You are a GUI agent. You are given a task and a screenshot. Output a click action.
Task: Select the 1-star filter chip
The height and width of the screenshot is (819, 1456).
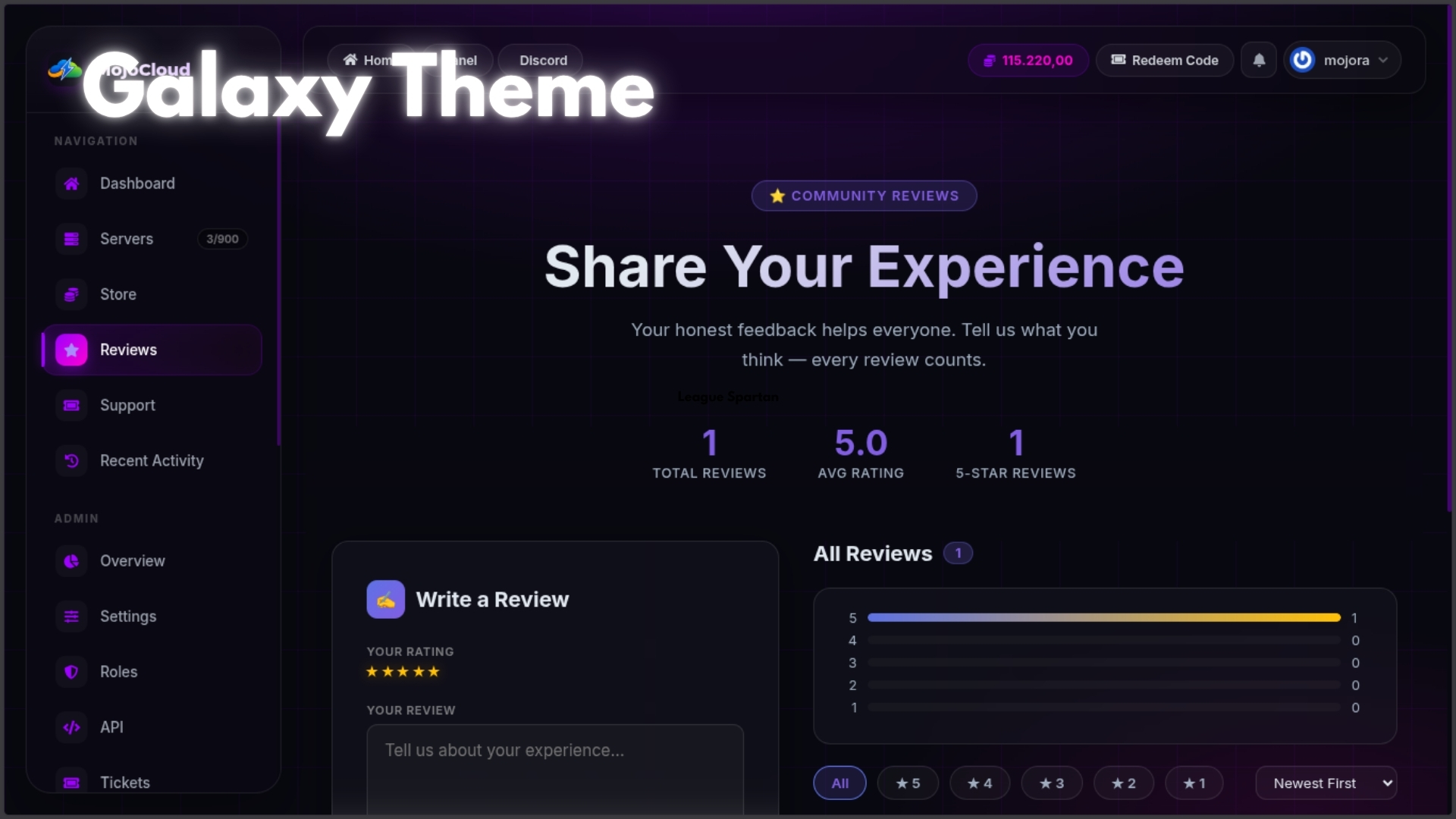click(1194, 783)
